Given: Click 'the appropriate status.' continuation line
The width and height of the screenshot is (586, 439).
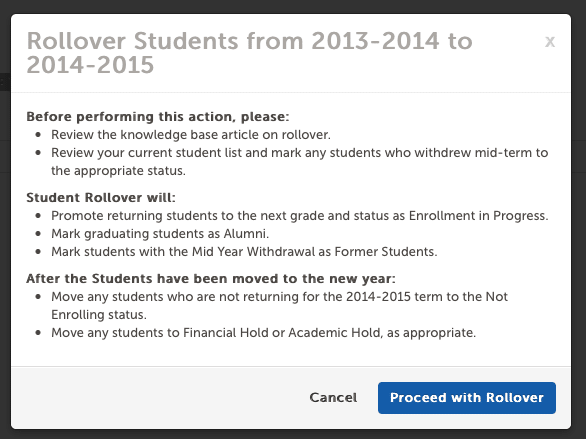Looking at the screenshot, I should point(118,171).
